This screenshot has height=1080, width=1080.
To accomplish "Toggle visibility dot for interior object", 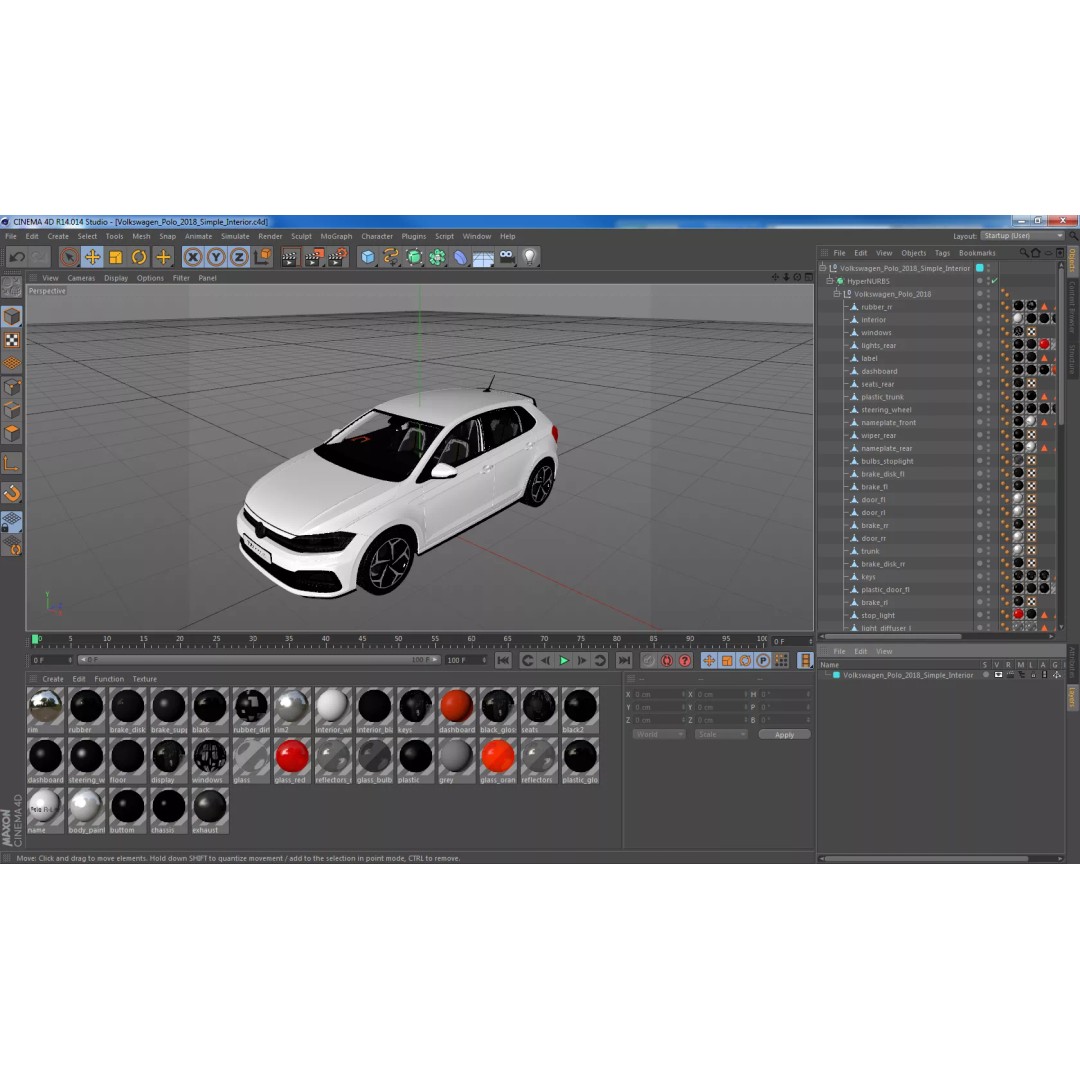I will 979,318.
